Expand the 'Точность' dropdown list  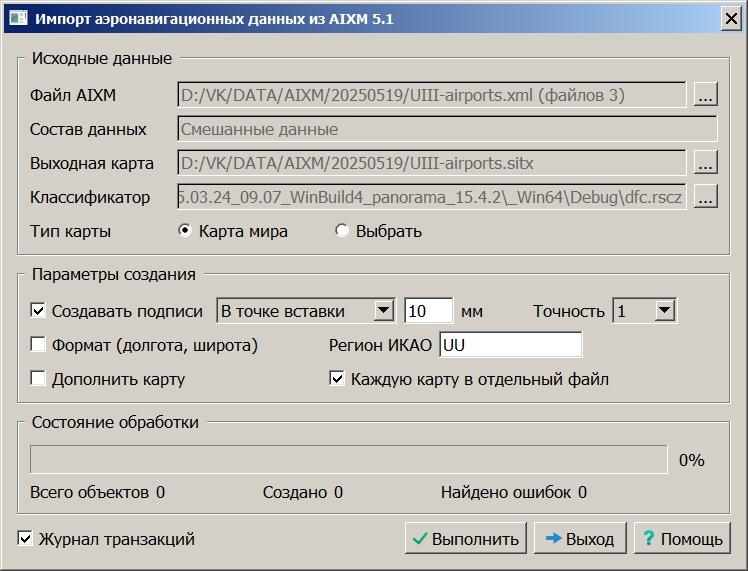pyautogui.click(x=665, y=311)
